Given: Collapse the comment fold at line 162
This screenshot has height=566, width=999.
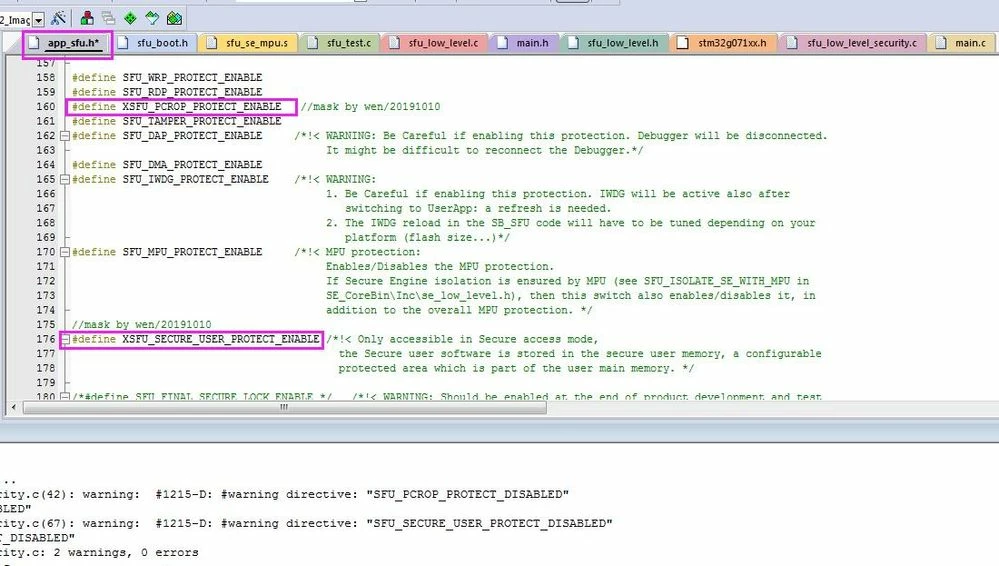Looking at the screenshot, I should coord(64,136).
